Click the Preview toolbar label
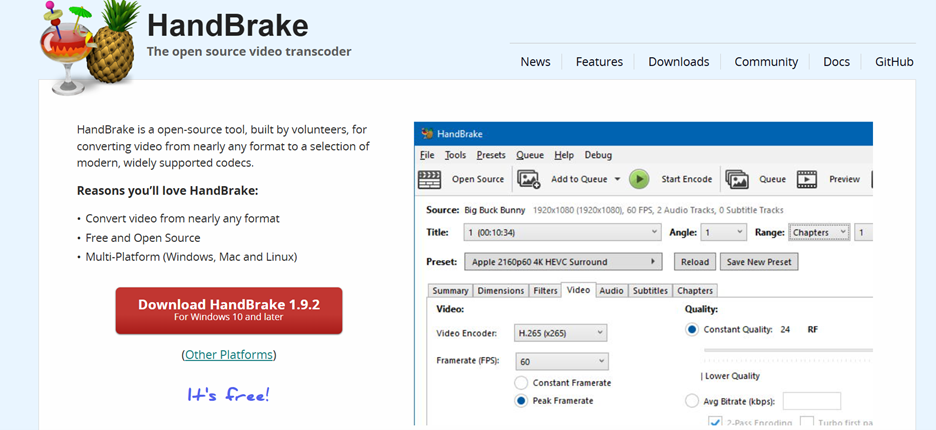This screenshot has height=430, width=936. (844, 179)
